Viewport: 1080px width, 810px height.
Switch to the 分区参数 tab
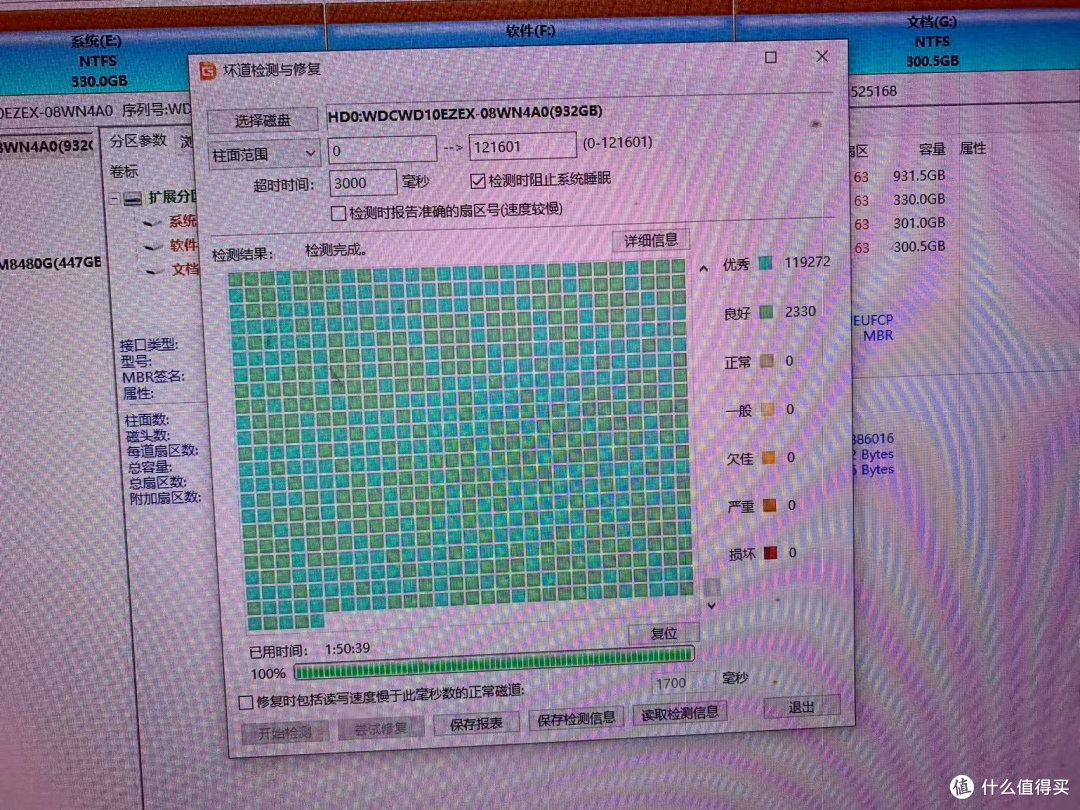click(x=138, y=141)
